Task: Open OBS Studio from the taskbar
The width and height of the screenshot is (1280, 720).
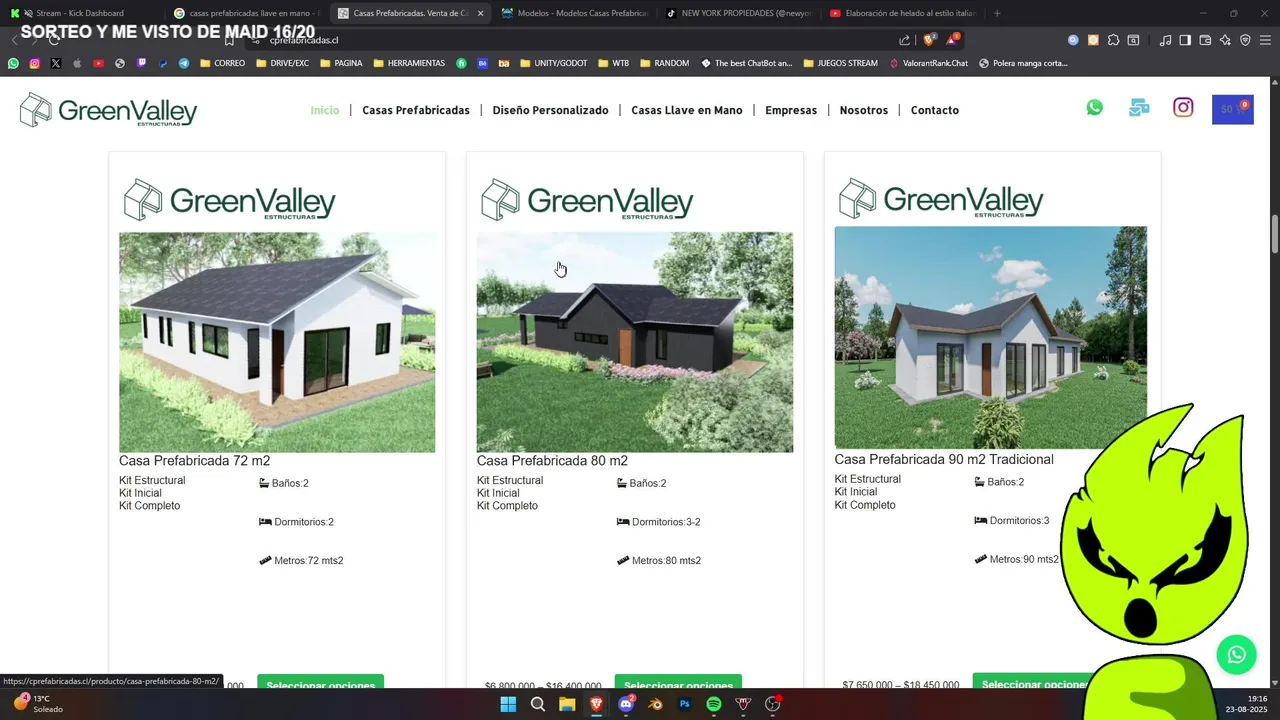Action: pyautogui.click(x=772, y=704)
